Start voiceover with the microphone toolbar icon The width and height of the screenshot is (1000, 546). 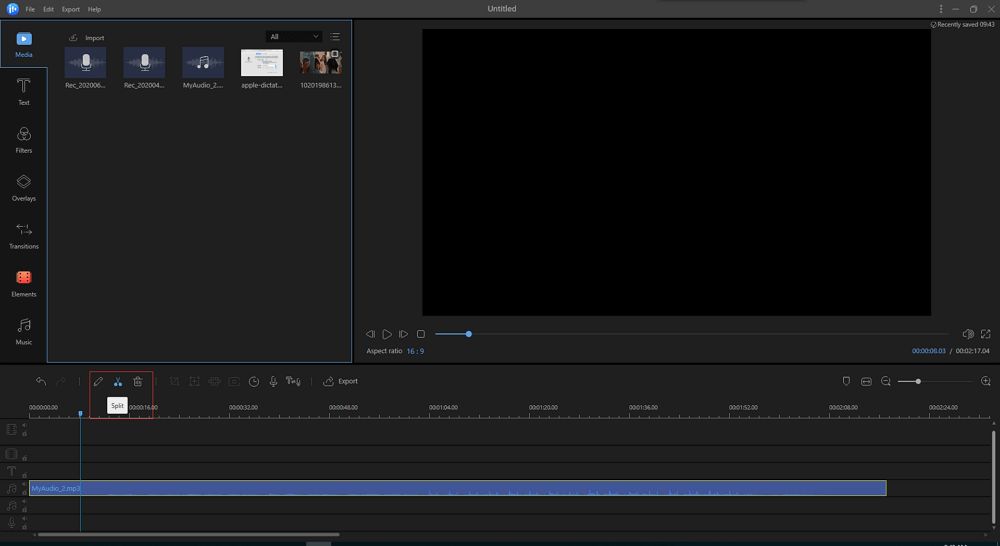point(273,381)
